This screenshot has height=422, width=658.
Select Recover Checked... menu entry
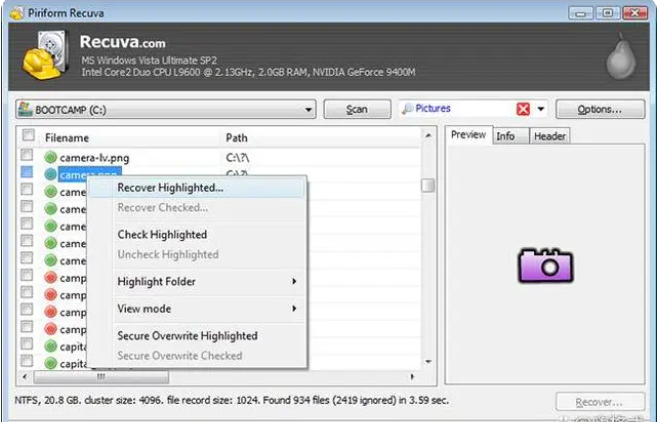coord(197,207)
